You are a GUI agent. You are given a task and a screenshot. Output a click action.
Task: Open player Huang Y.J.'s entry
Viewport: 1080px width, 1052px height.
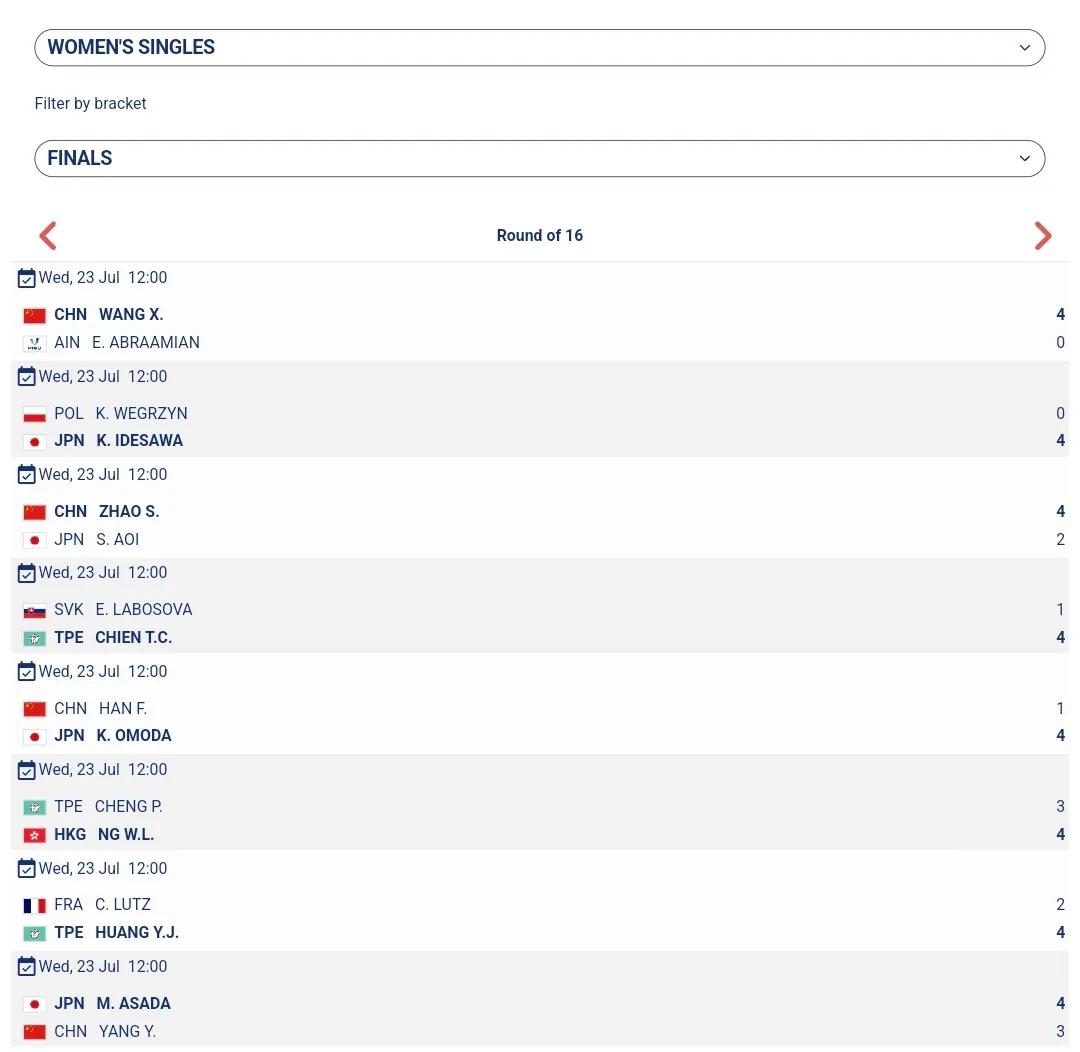coord(137,933)
